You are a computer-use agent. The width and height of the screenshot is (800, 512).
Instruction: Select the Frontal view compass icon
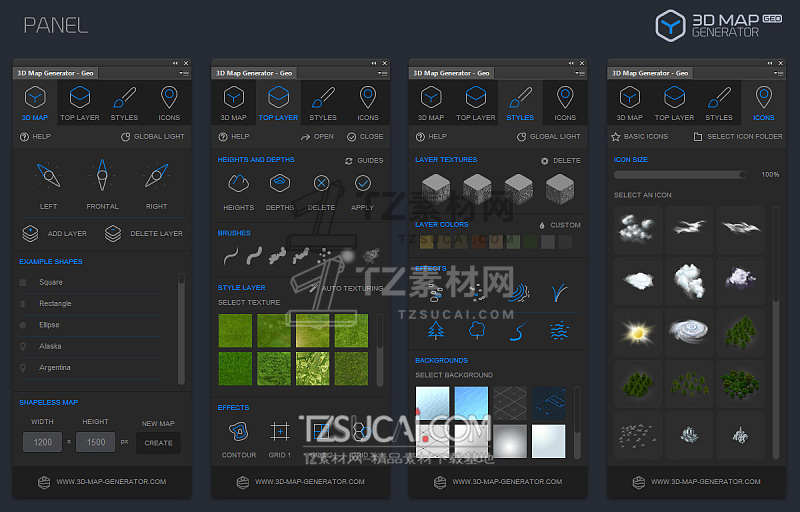tap(102, 175)
